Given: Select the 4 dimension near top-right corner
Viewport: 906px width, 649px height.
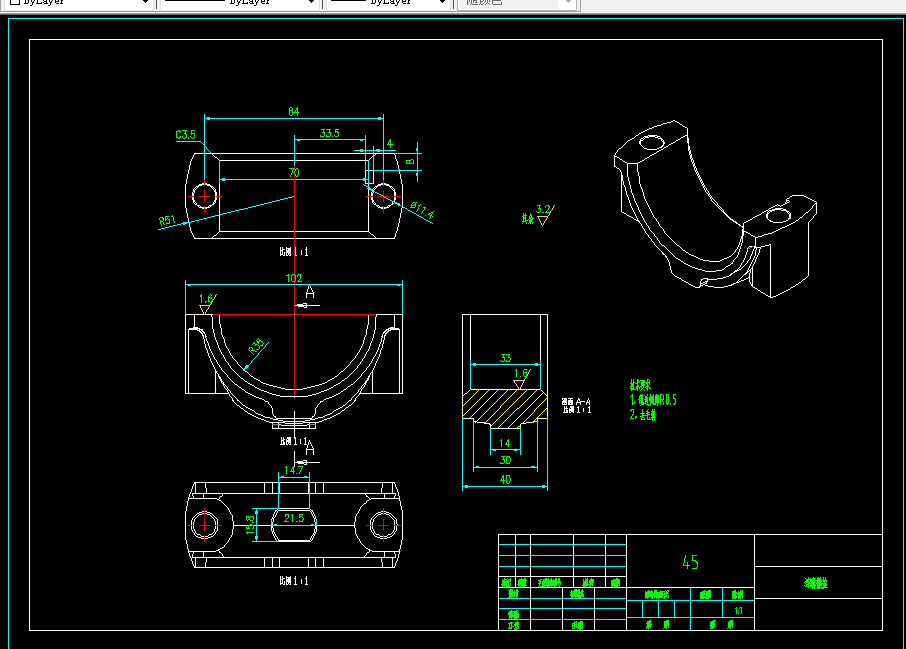Looking at the screenshot, I should click(389, 144).
